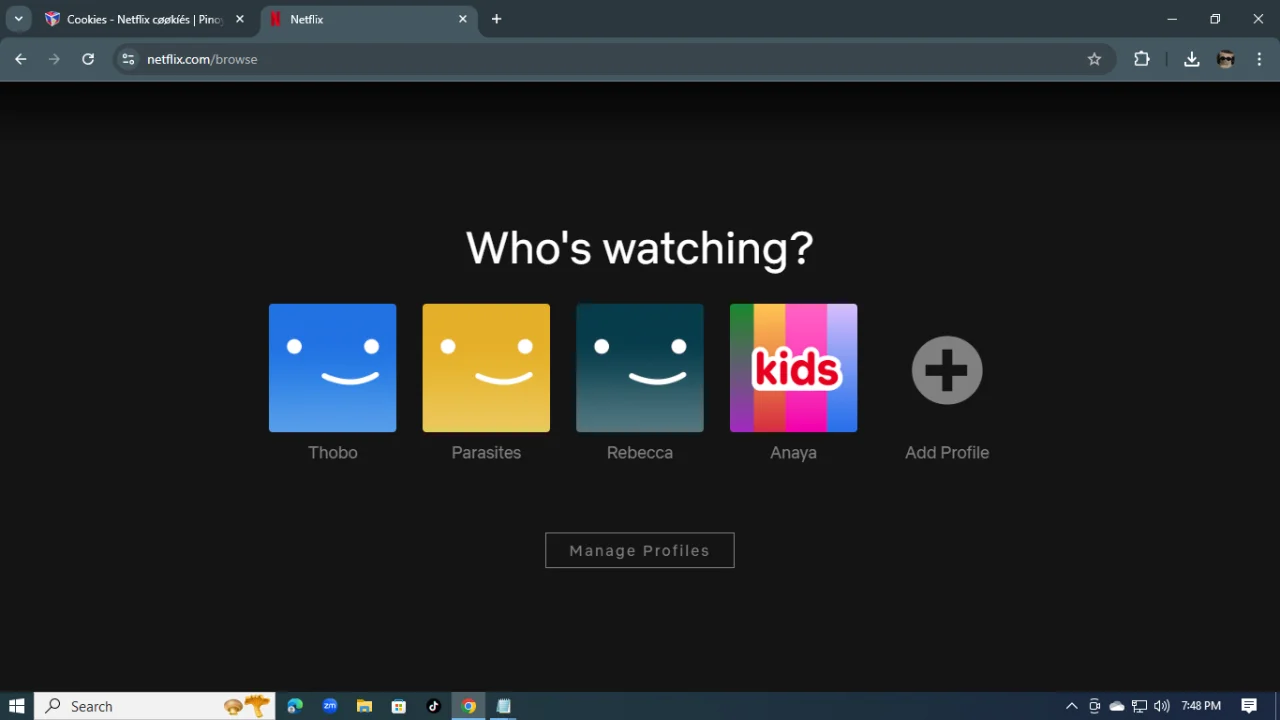This screenshot has width=1280, height=720.
Task: View site information for netflix.com
Action: tap(128, 59)
